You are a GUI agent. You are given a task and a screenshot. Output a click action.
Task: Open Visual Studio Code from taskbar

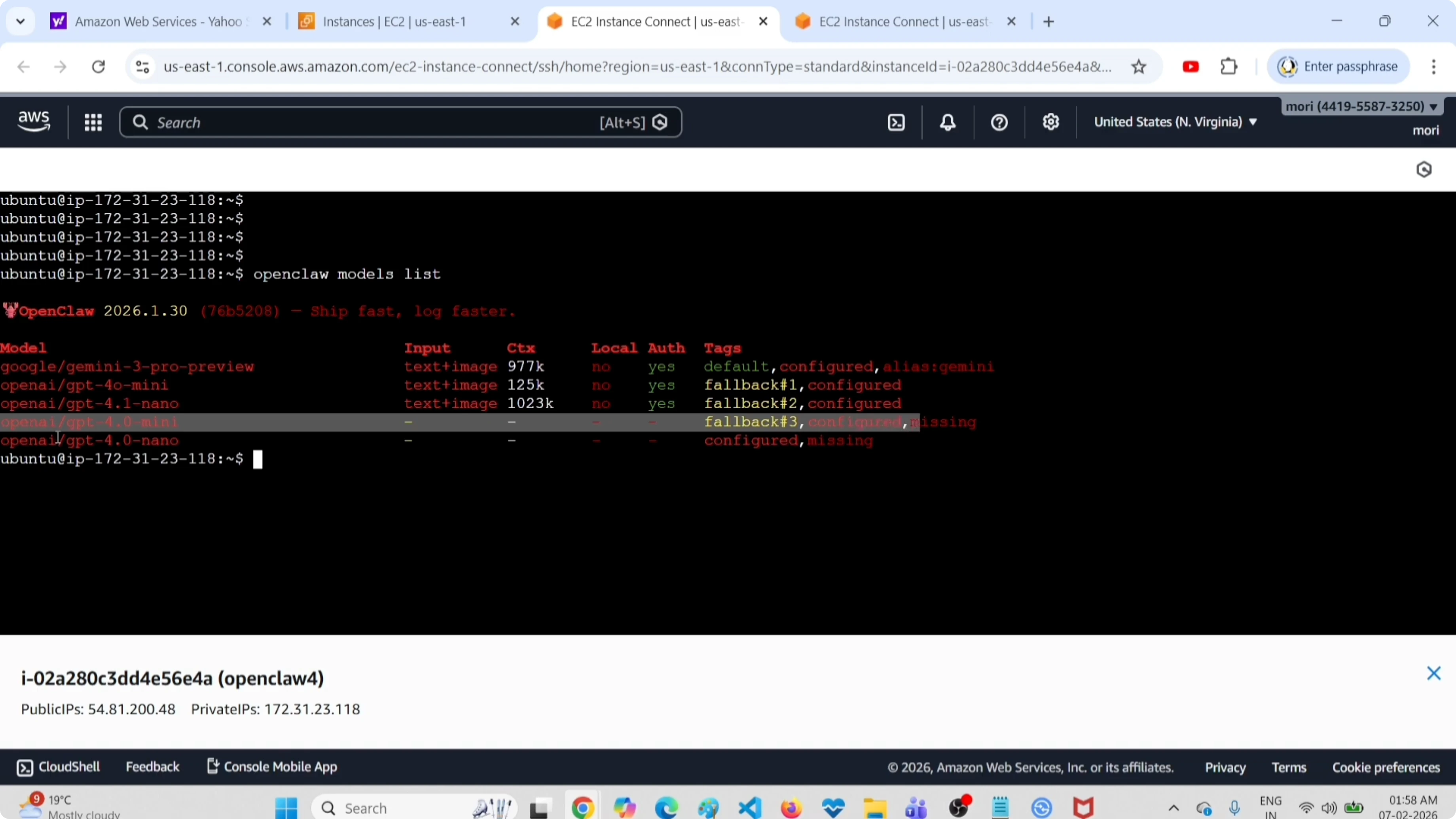(749, 808)
